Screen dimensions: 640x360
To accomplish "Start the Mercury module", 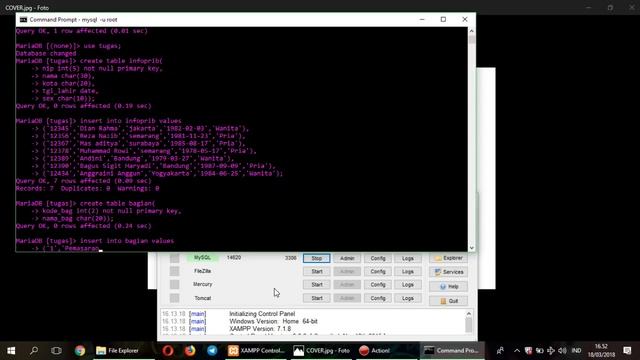I will tap(316, 284).
